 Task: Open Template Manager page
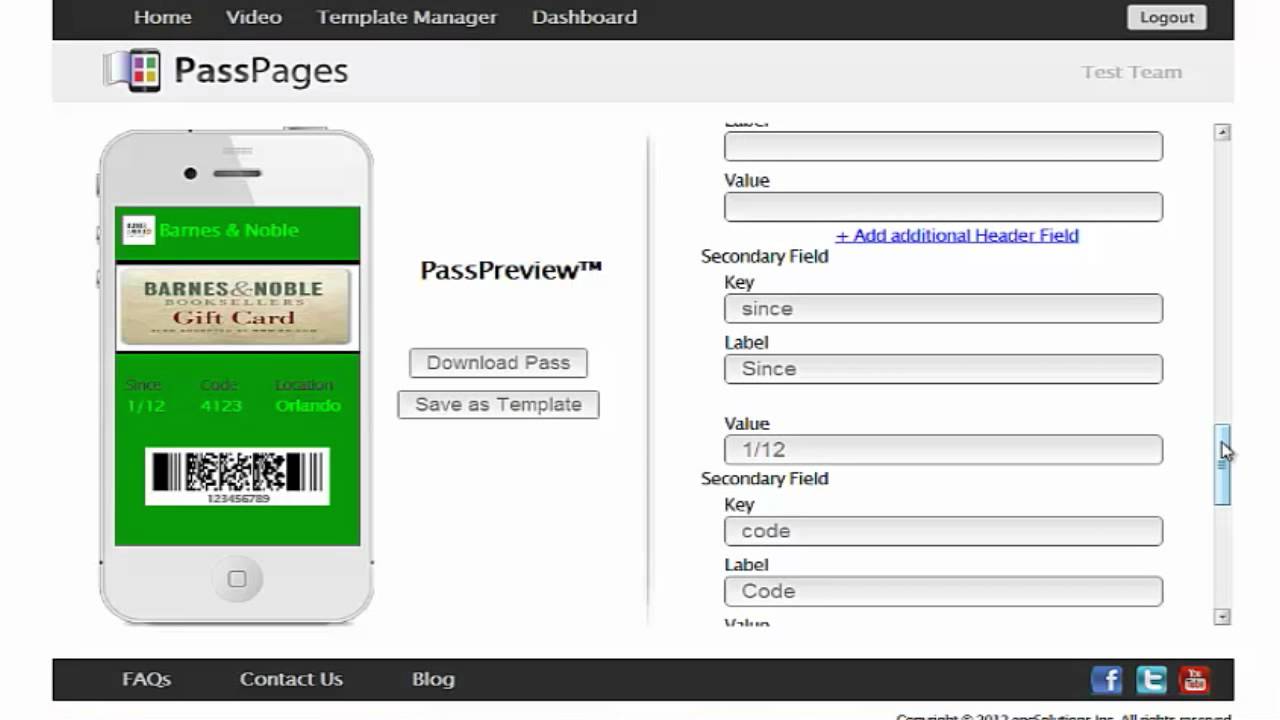tap(407, 17)
